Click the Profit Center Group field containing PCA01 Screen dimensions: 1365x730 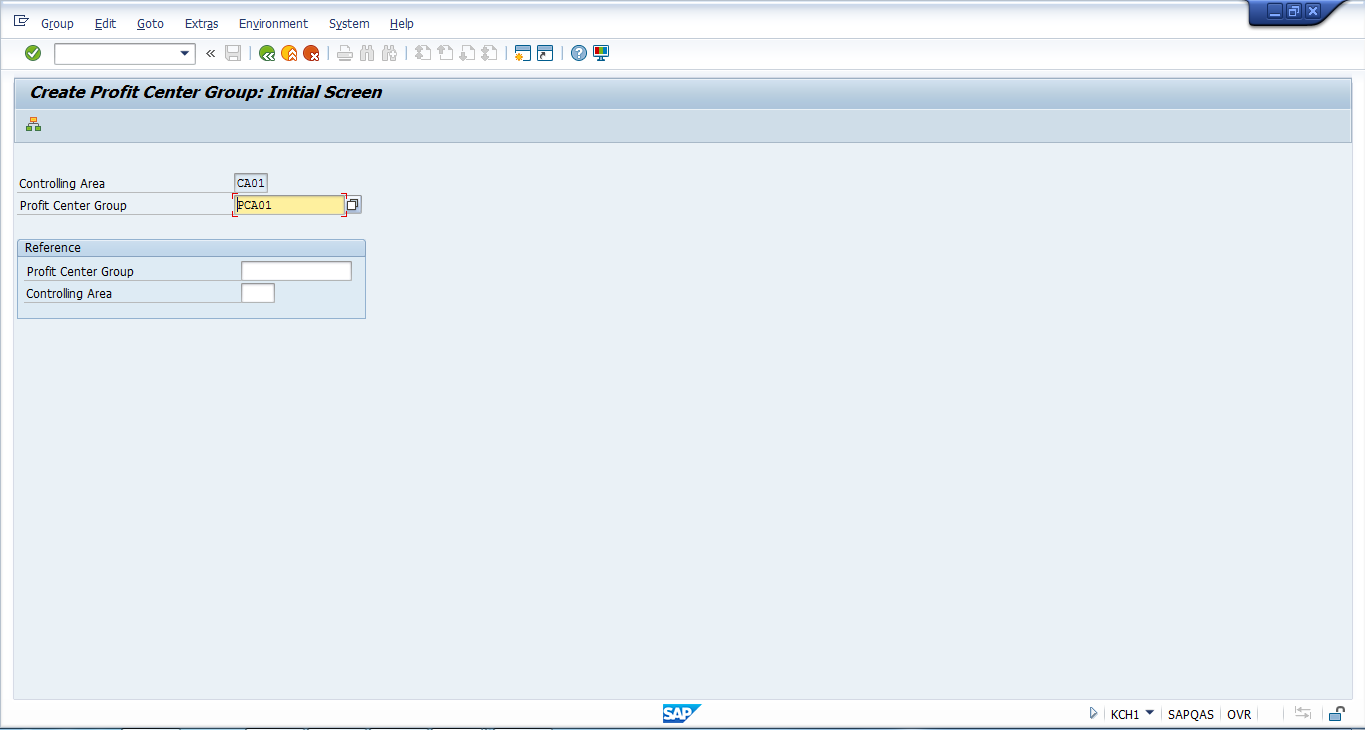[289, 205]
